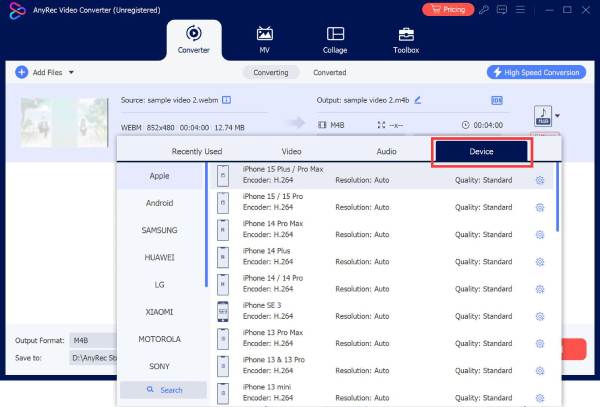This screenshot has width=600, height=407.
Task: Select the Video format tab
Action: pos(292,151)
